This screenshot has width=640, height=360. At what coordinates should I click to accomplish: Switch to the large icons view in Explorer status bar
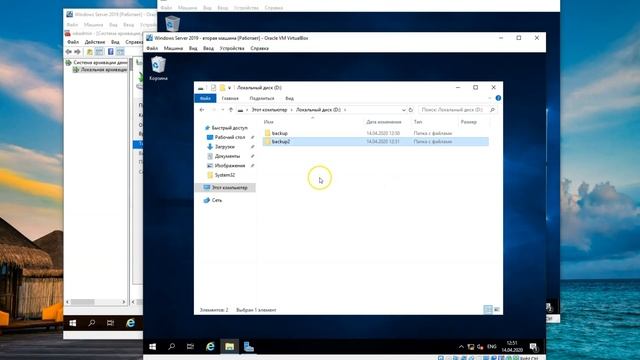tap(497, 310)
